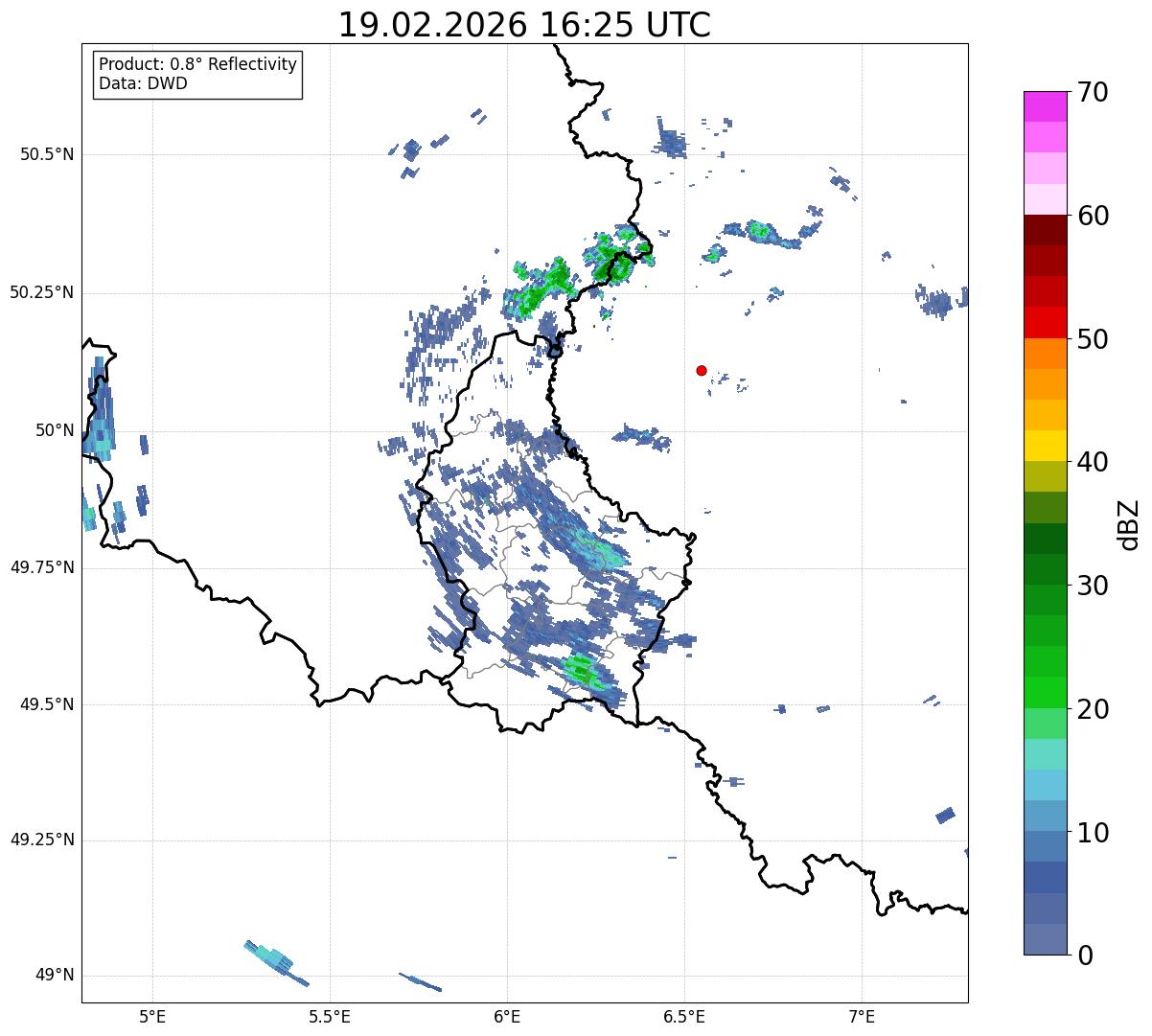Click the 5.5°E longitude label

[330, 1016]
